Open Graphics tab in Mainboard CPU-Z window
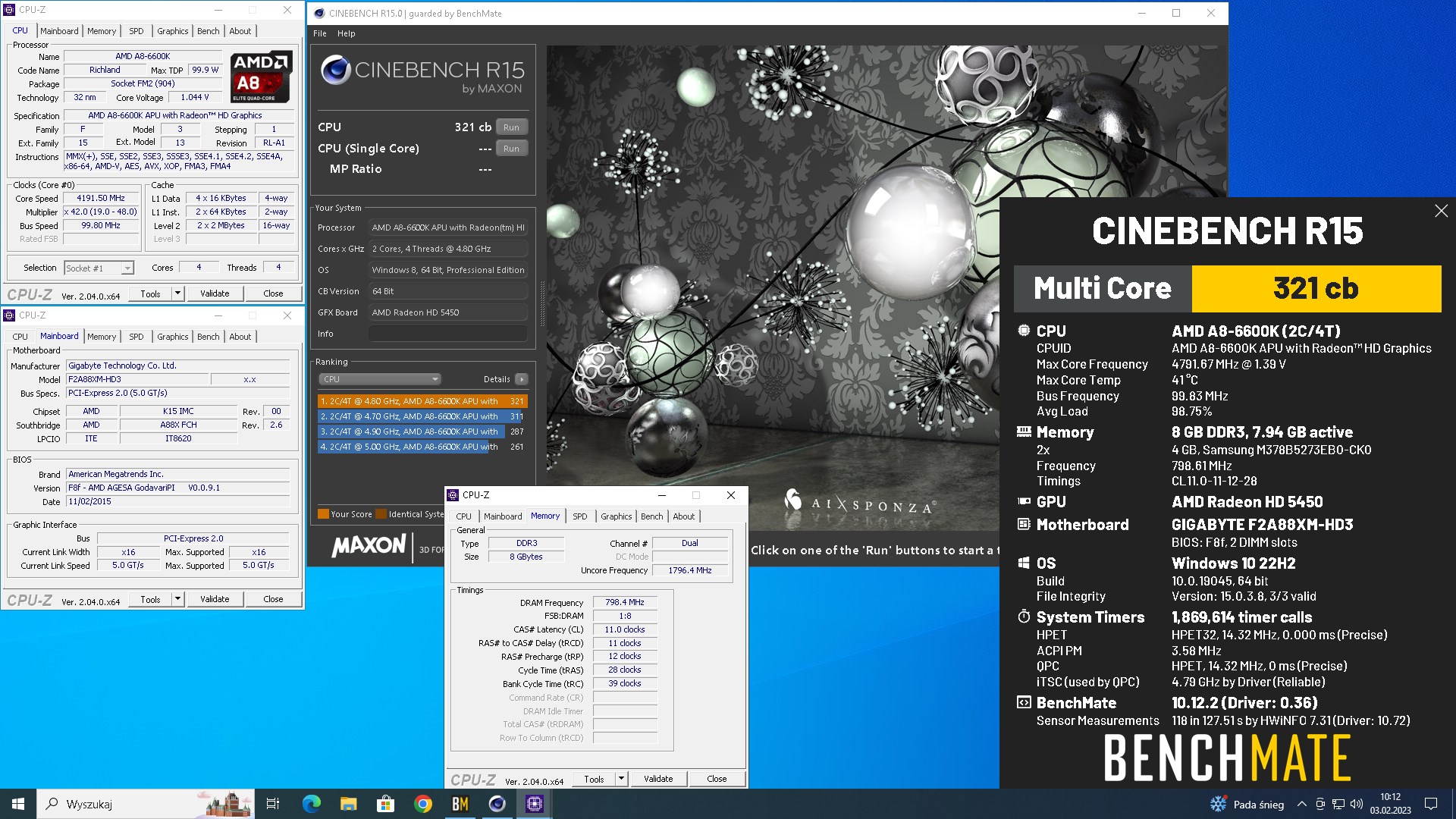Image resolution: width=1456 pixels, height=819 pixels. point(173,337)
